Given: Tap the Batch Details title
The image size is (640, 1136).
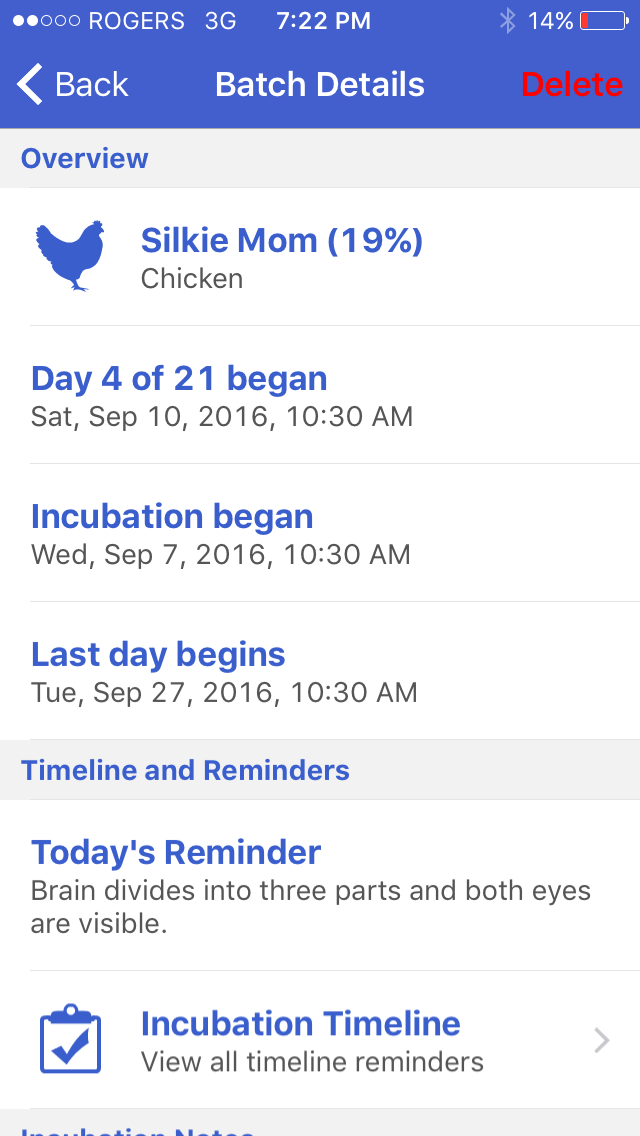Looking at the screenshot, I should click(320, 85).
